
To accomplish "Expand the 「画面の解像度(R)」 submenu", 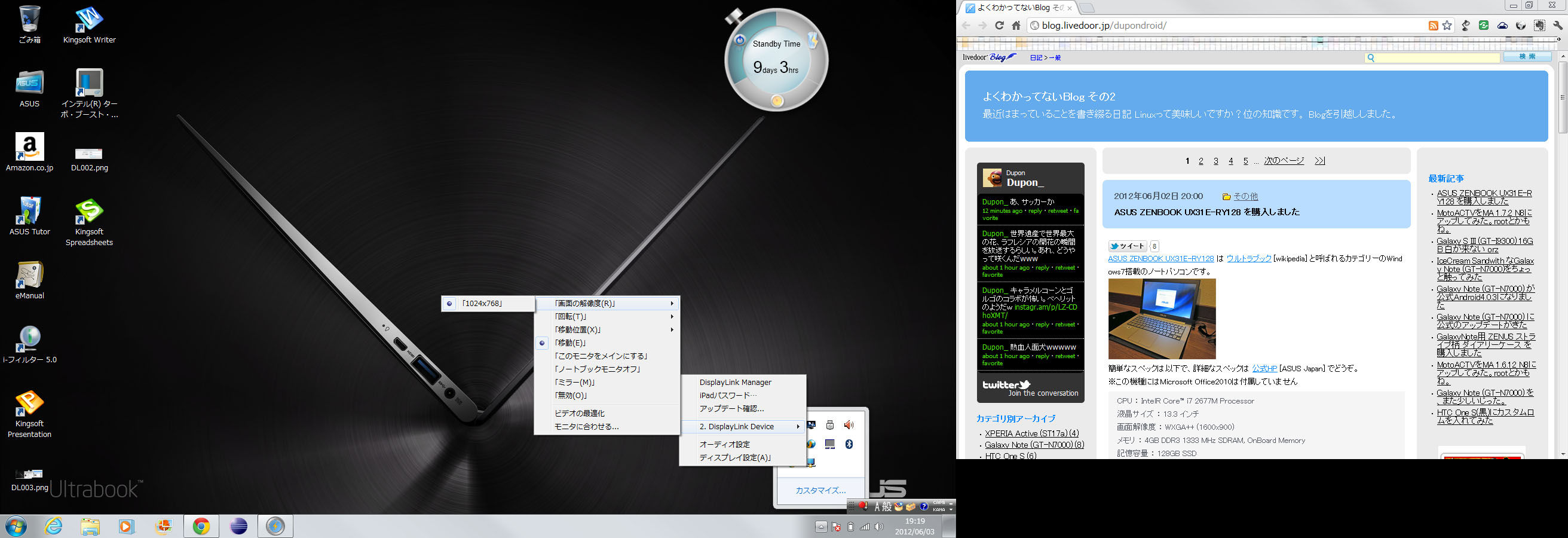I will point(607,303).
